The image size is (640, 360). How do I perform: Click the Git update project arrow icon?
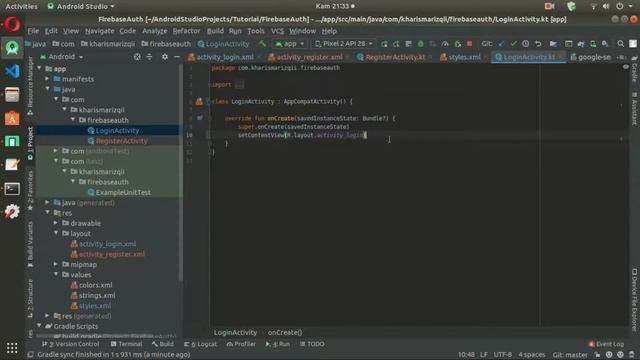point(501,44)
